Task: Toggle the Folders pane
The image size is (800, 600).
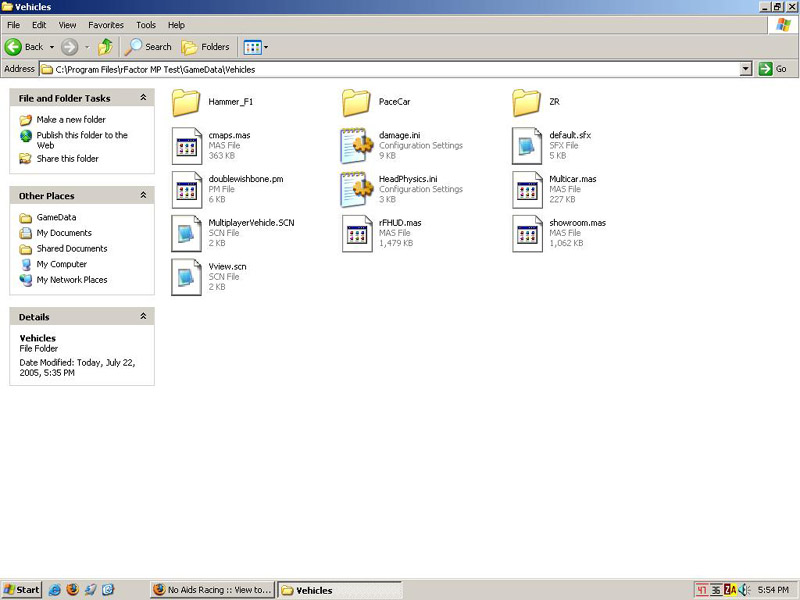Action: click(x=206, y=47)
